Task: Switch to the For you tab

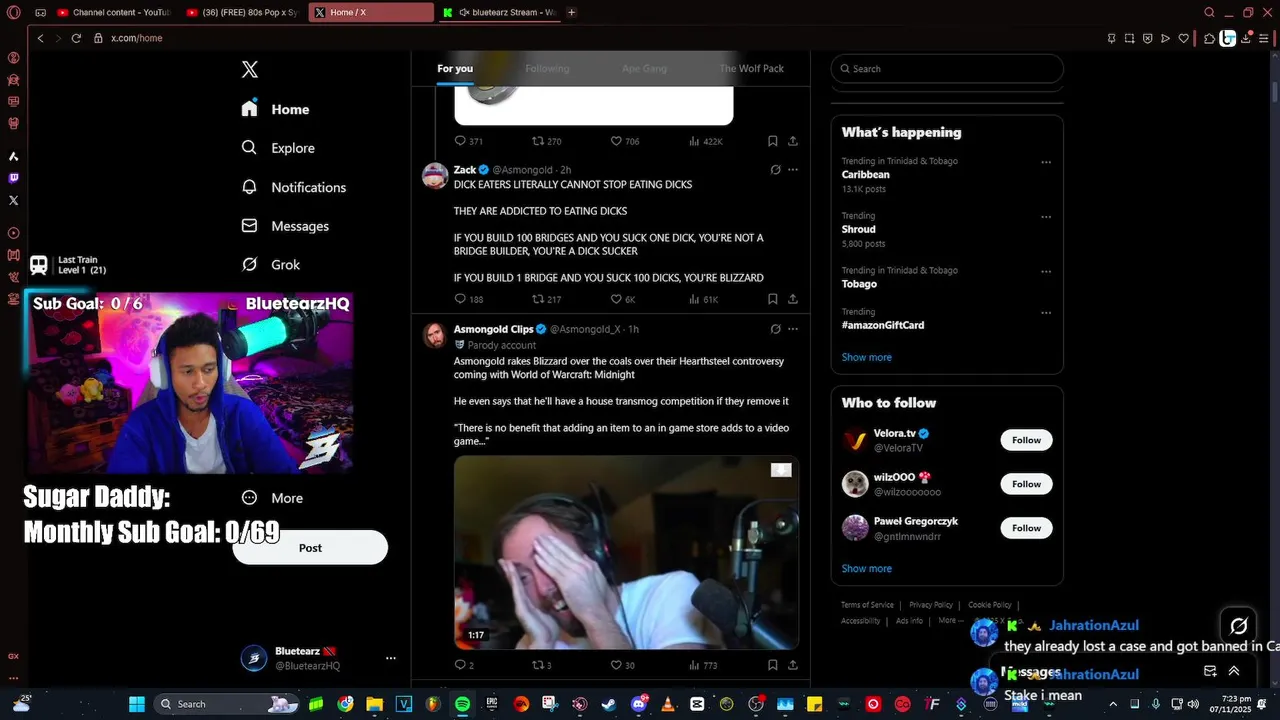Action: click(x=455, y=69)
